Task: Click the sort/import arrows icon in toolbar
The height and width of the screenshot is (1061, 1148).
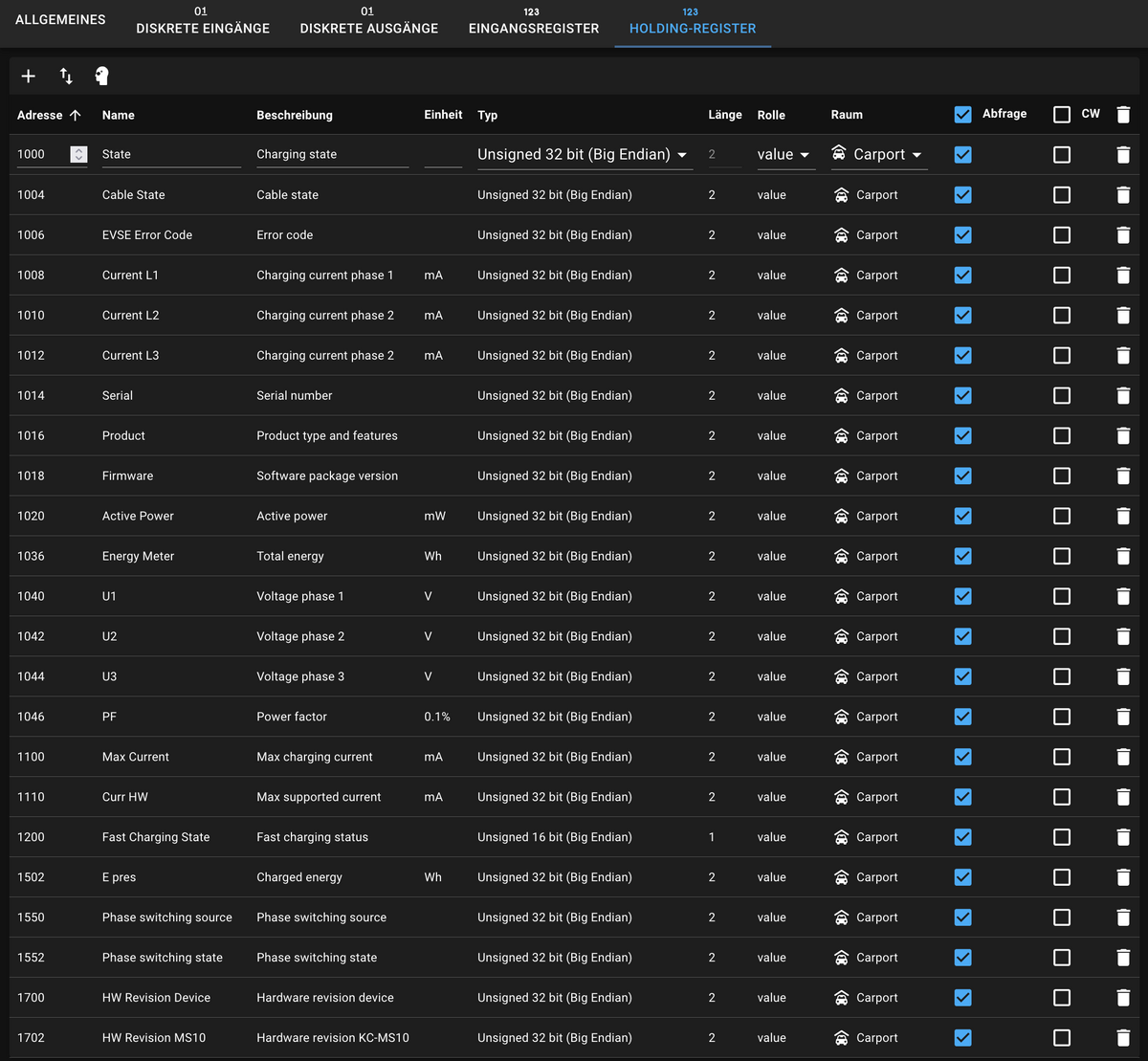Action: pos(66,76)
